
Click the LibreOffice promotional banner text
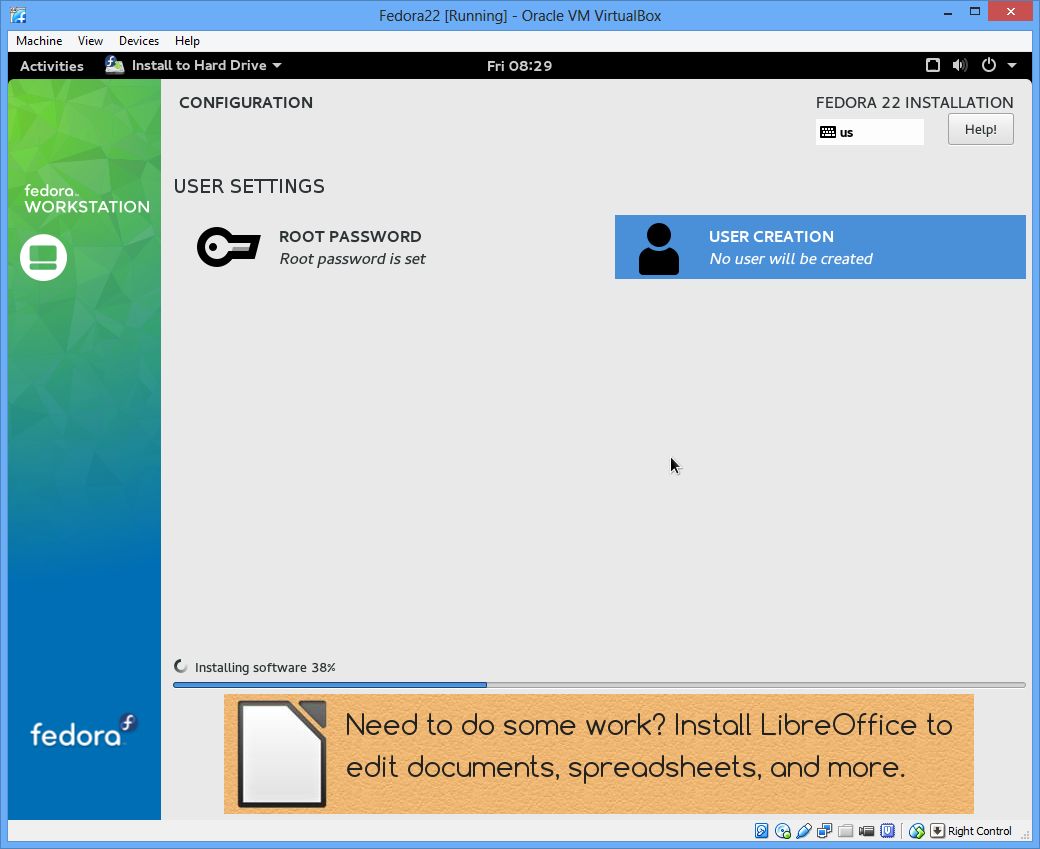[x=649, y=746]
